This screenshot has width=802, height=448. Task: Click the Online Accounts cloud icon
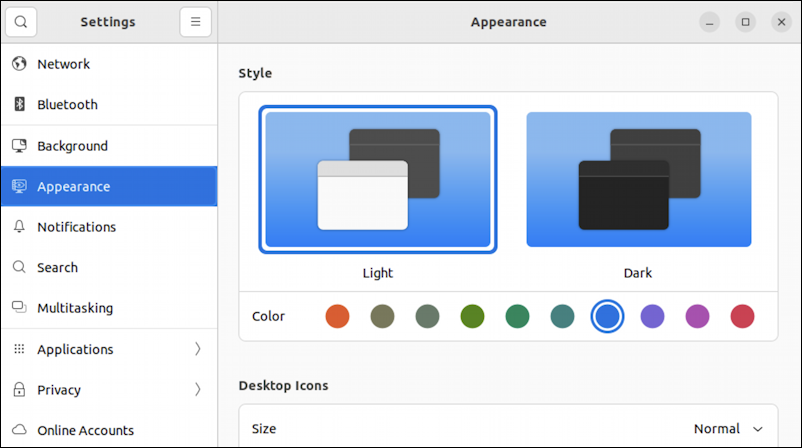(x=19, y=430)
